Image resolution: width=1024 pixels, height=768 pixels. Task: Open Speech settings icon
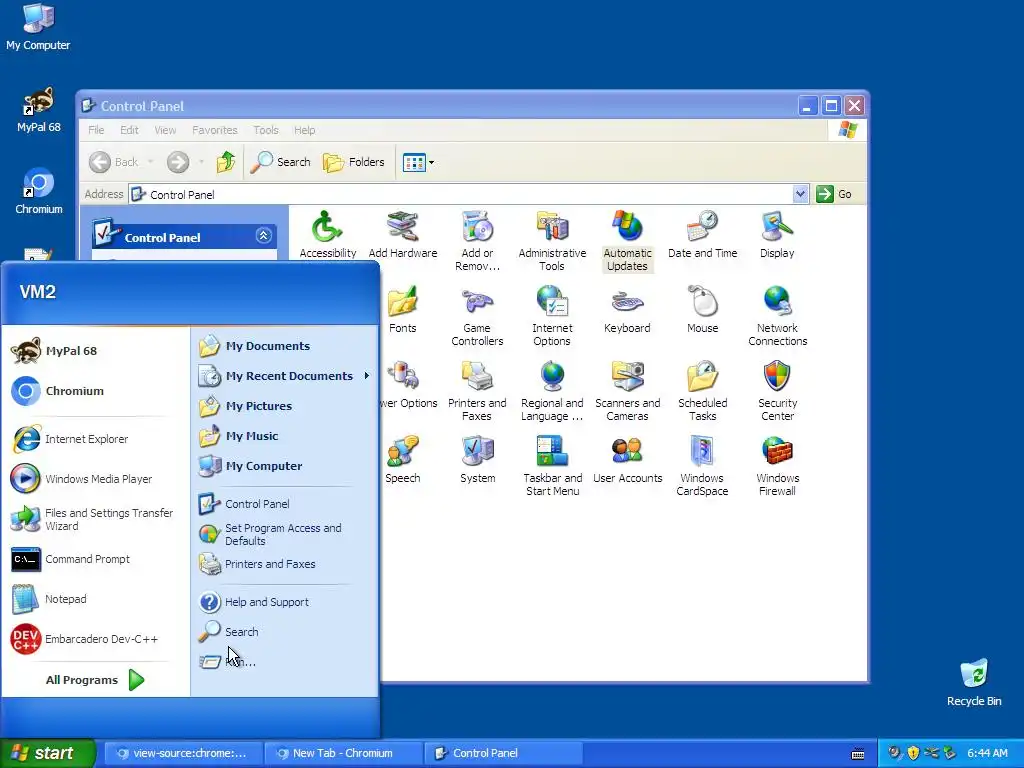click(402, 460)
